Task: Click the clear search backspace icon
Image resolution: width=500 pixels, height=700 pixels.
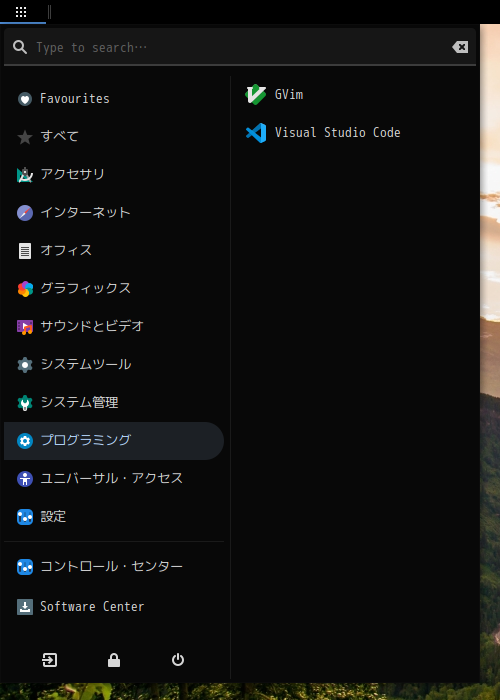Action: pos(460,47)
